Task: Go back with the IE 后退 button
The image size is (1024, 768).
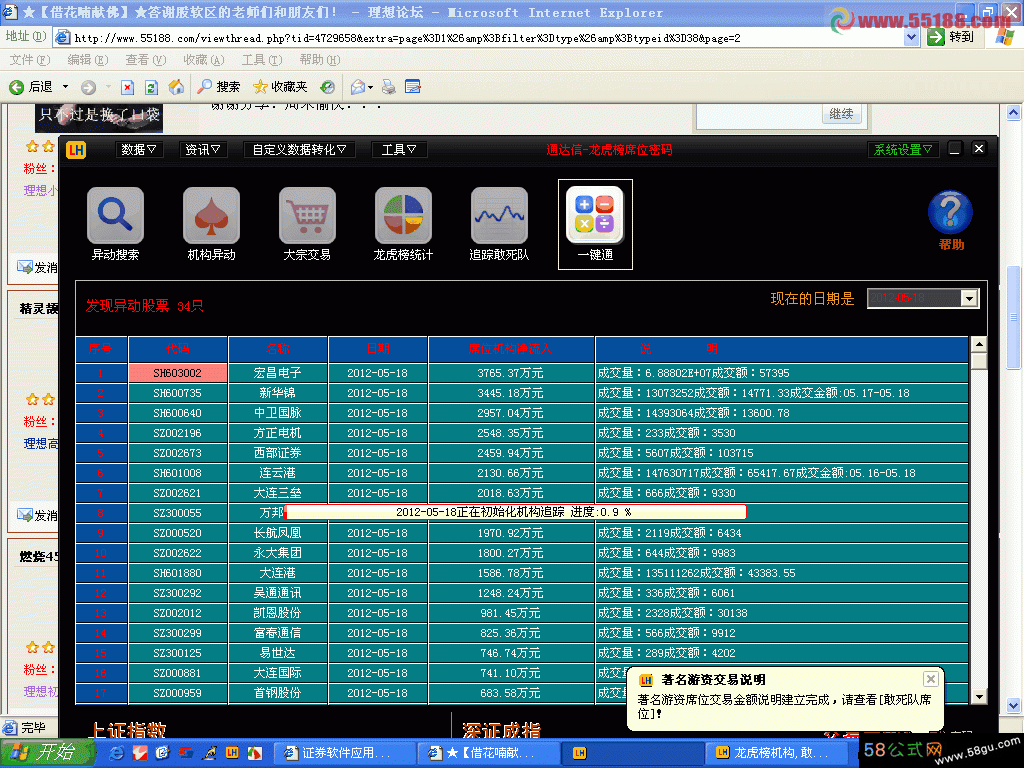Action: (x=31, y=87)
